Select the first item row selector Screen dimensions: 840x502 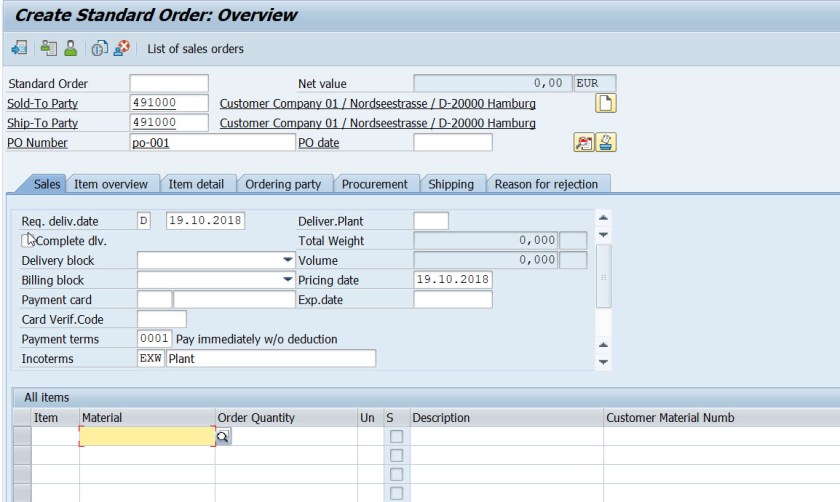click(x=21, y=437)
